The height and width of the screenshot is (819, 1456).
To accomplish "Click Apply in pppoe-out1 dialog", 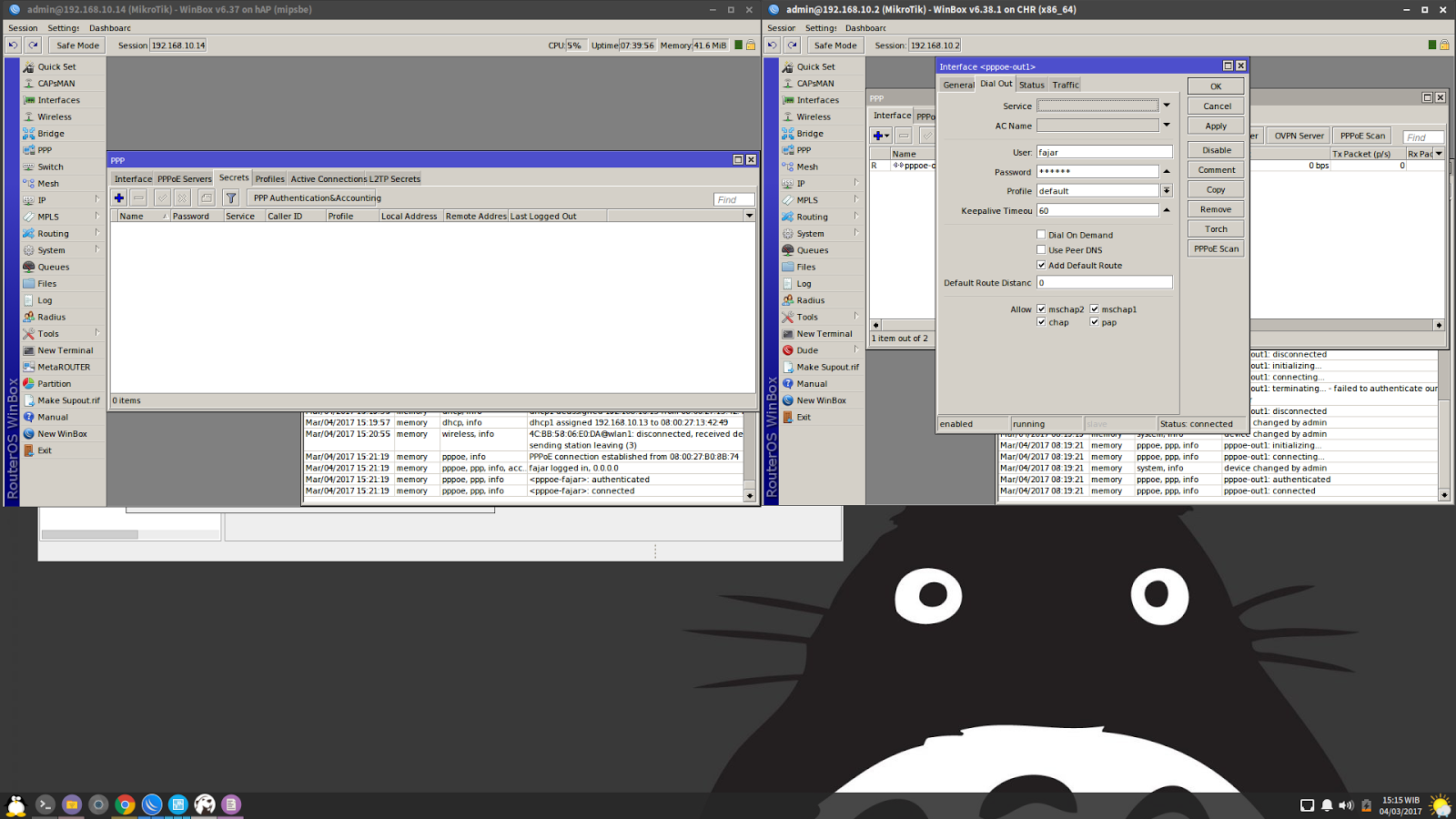I will 1216,126.
